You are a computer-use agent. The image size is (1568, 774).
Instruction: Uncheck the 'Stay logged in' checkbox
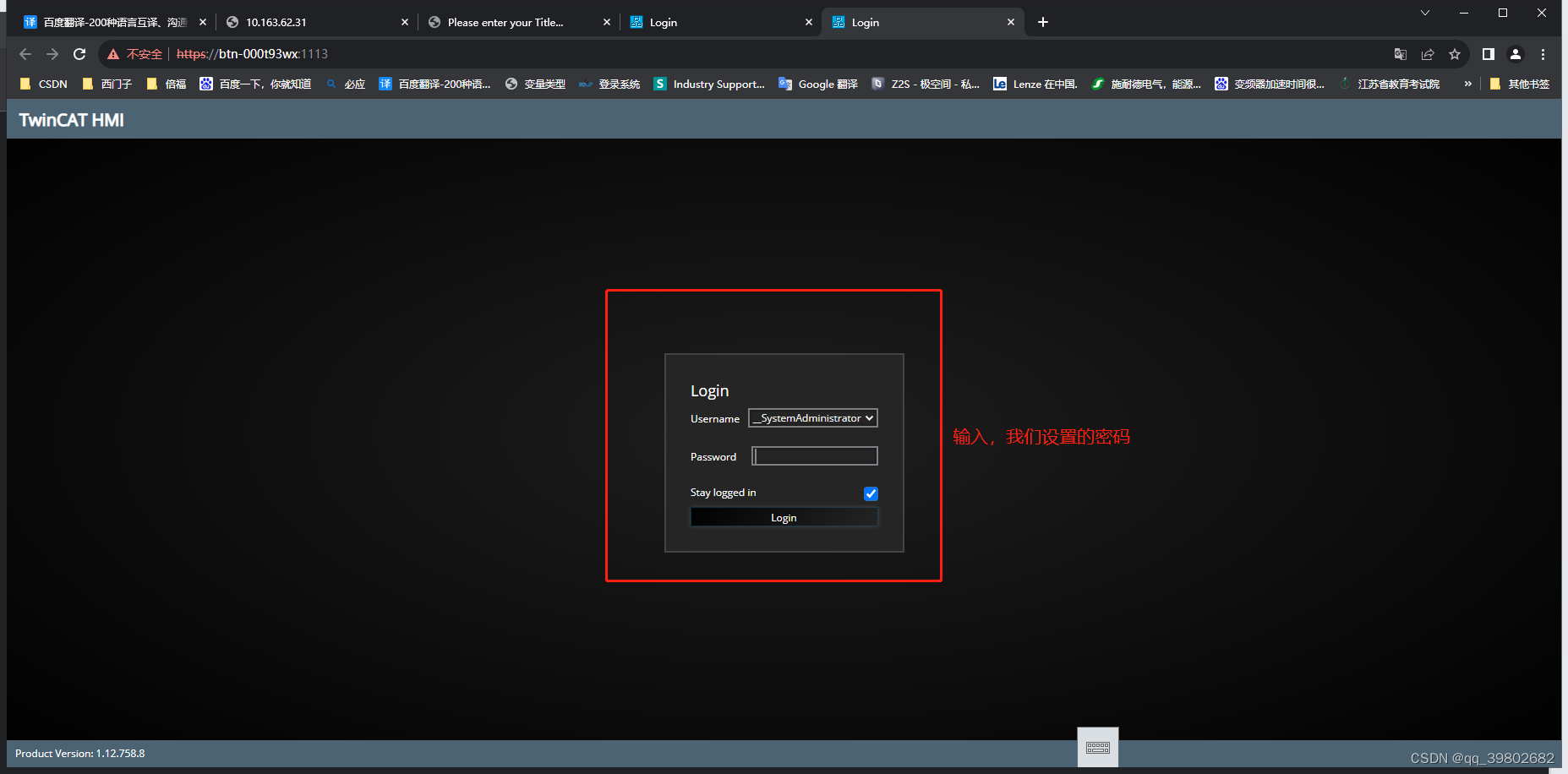pos(871,493)
